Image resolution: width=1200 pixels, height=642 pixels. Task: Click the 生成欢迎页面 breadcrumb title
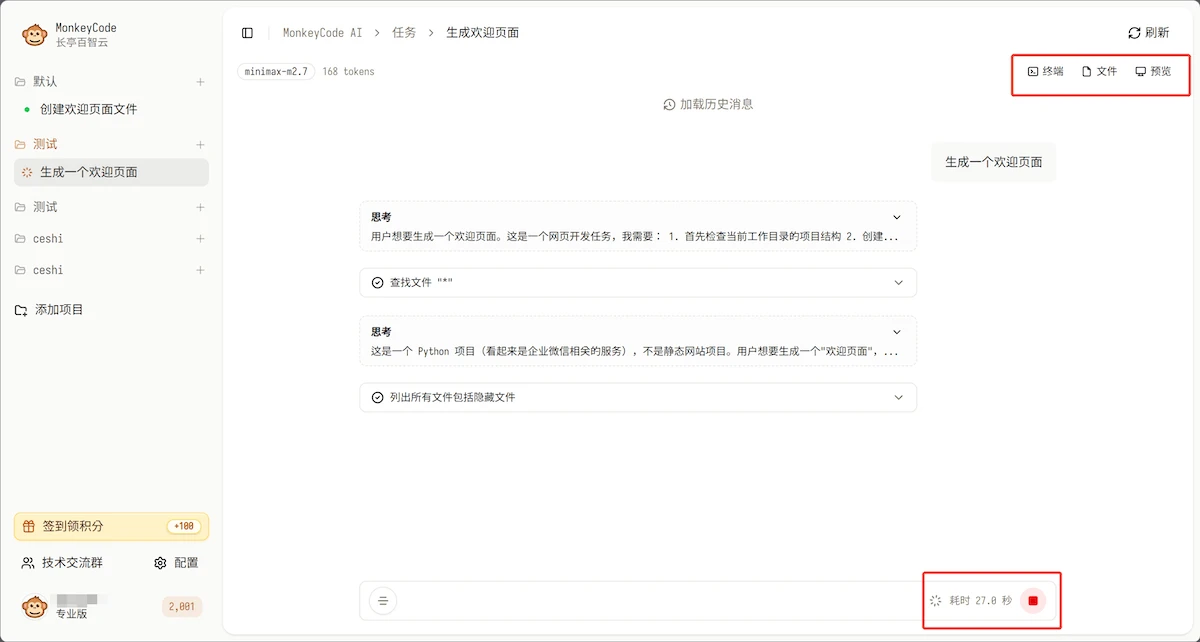coord(482,33)
